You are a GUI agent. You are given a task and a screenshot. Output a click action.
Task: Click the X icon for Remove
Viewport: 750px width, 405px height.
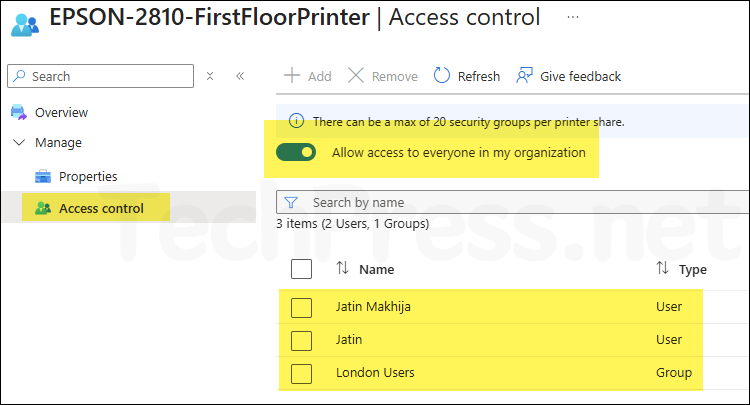point(355,76)
